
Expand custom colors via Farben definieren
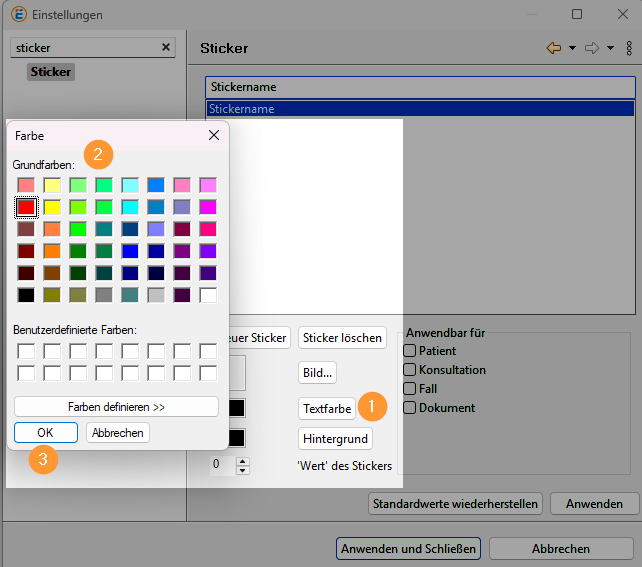coord(116,407)
